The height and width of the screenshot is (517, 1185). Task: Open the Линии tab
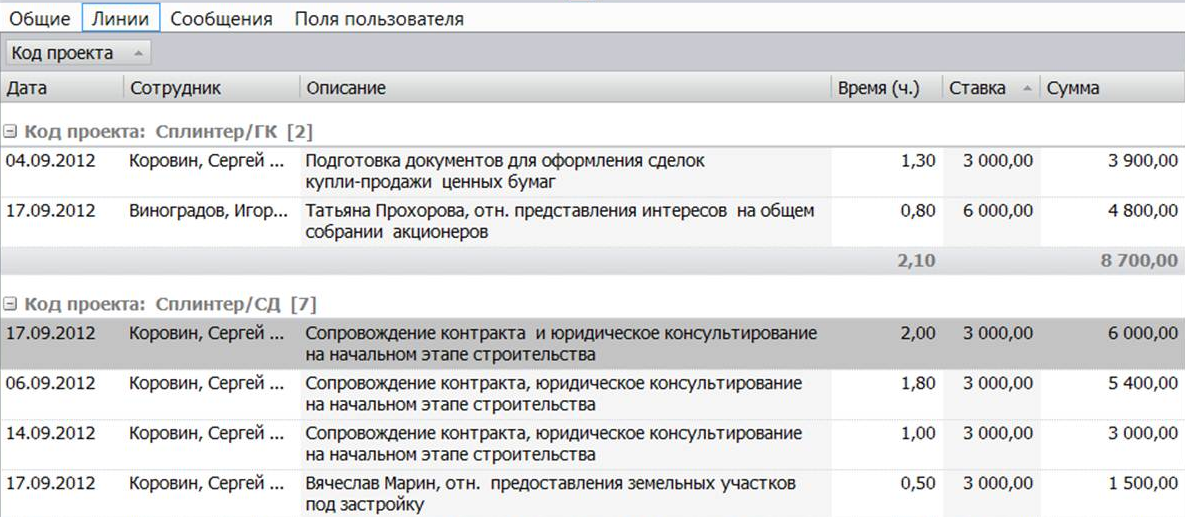coord(121,18)
